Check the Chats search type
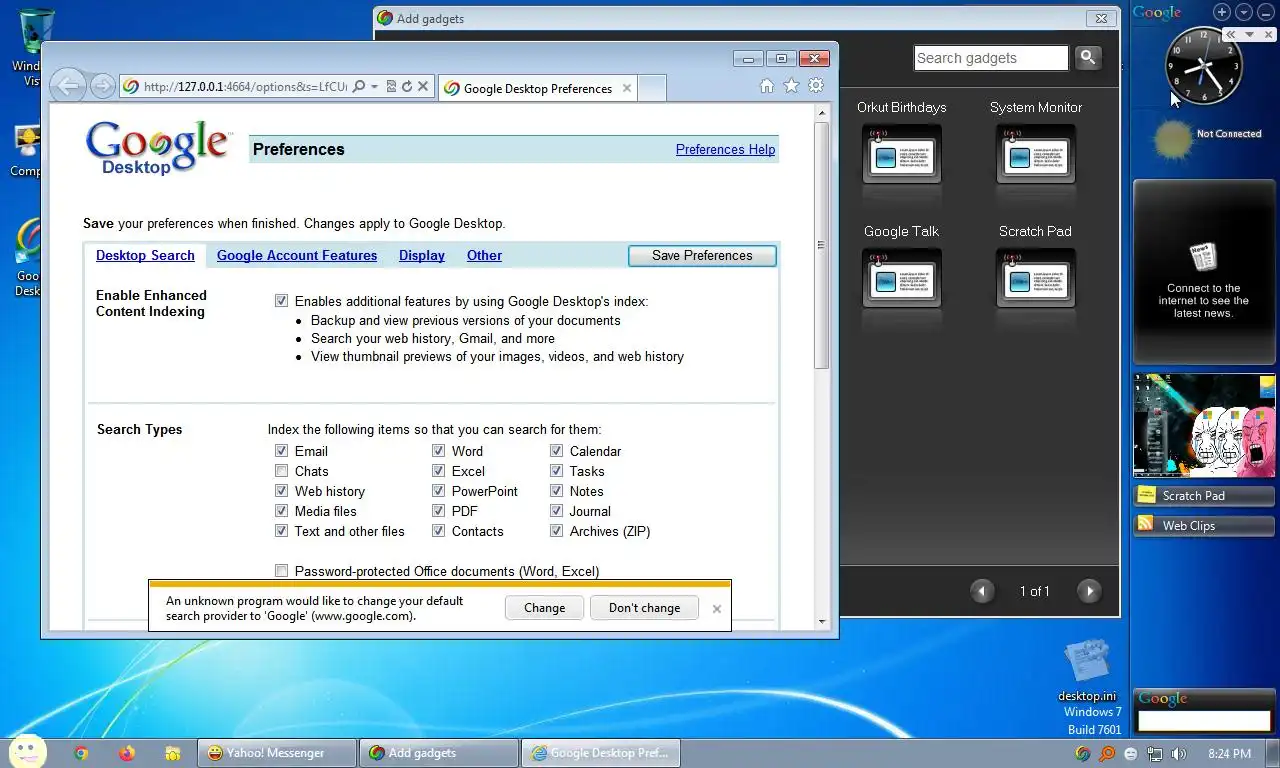 (x=281, y=471)
